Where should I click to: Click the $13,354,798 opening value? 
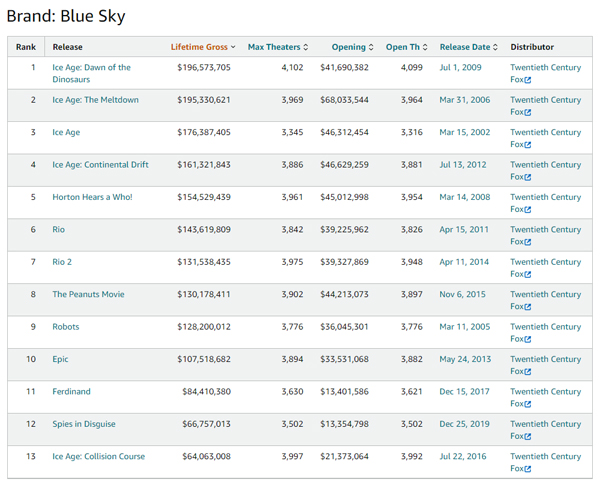tap(344, 424)
